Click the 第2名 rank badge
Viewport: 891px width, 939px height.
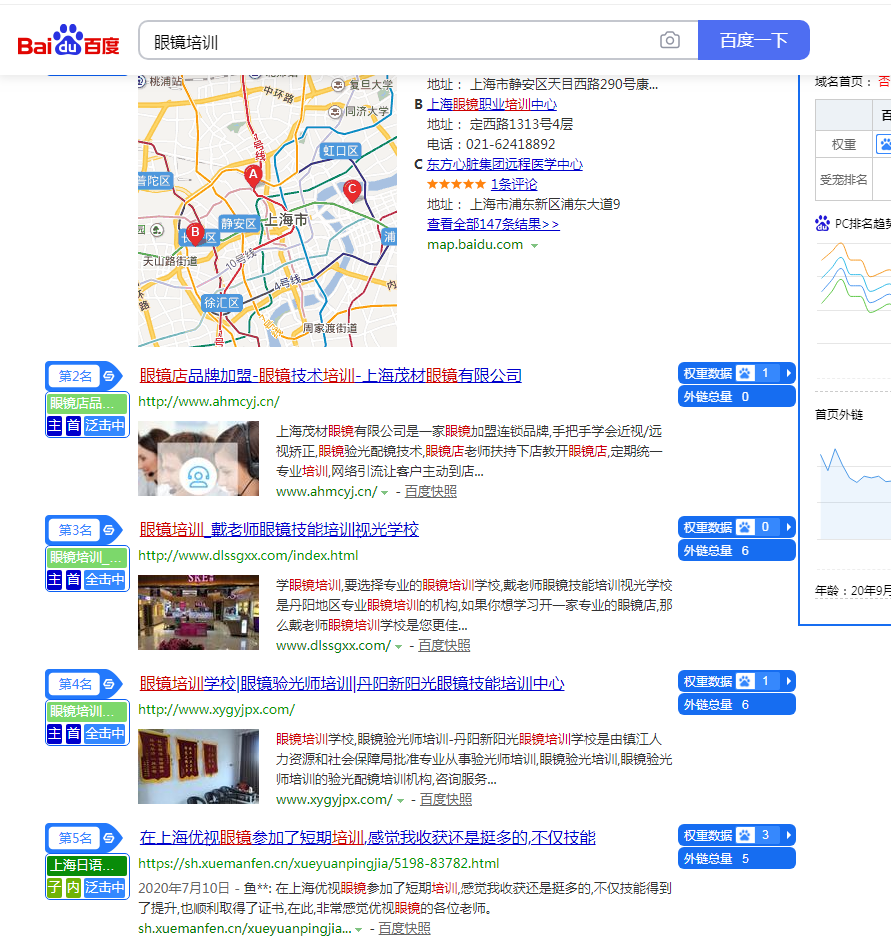point(75,376)
